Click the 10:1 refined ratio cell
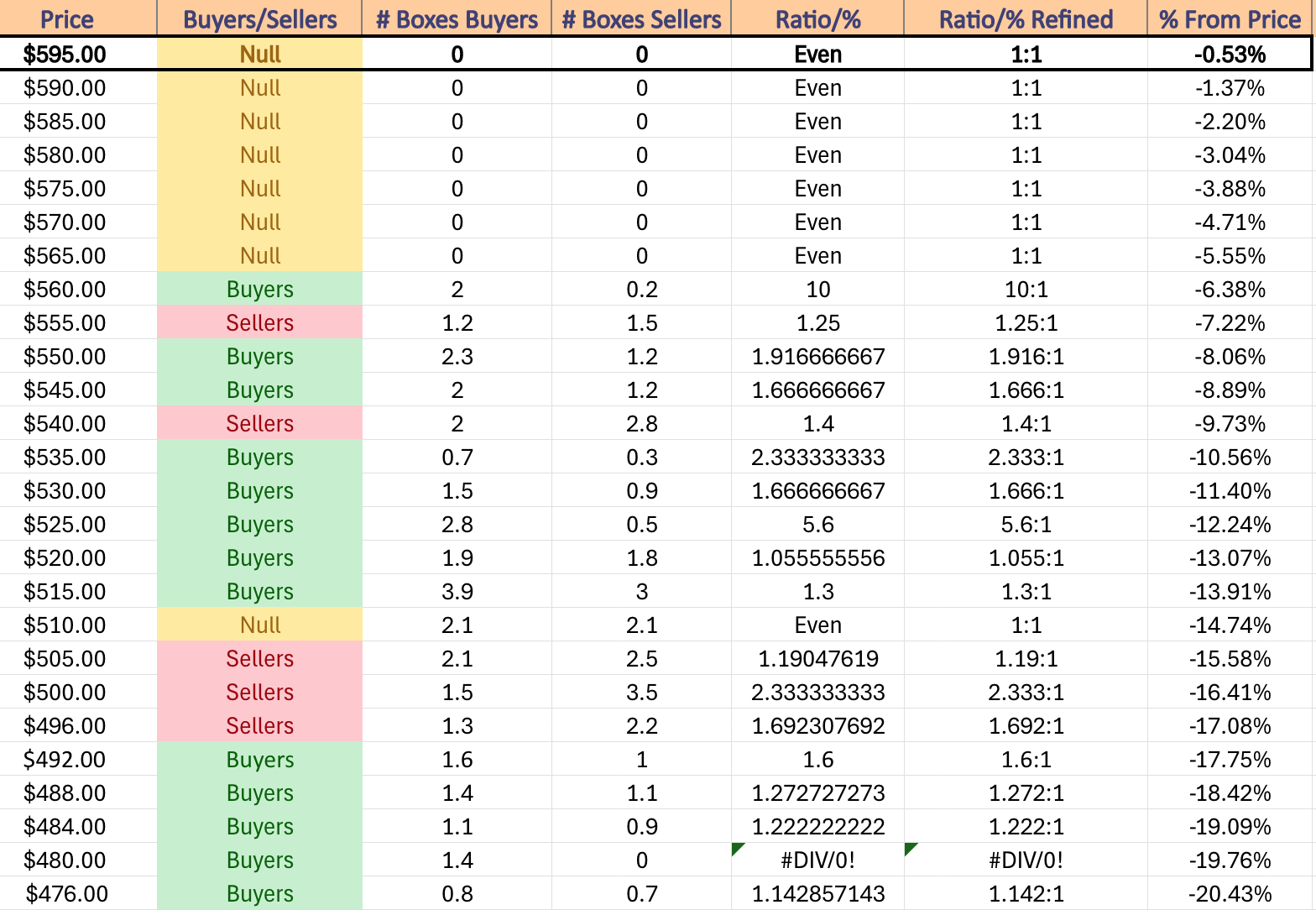Screen dimensions: 1316x910 click(x=1026, y=289)
